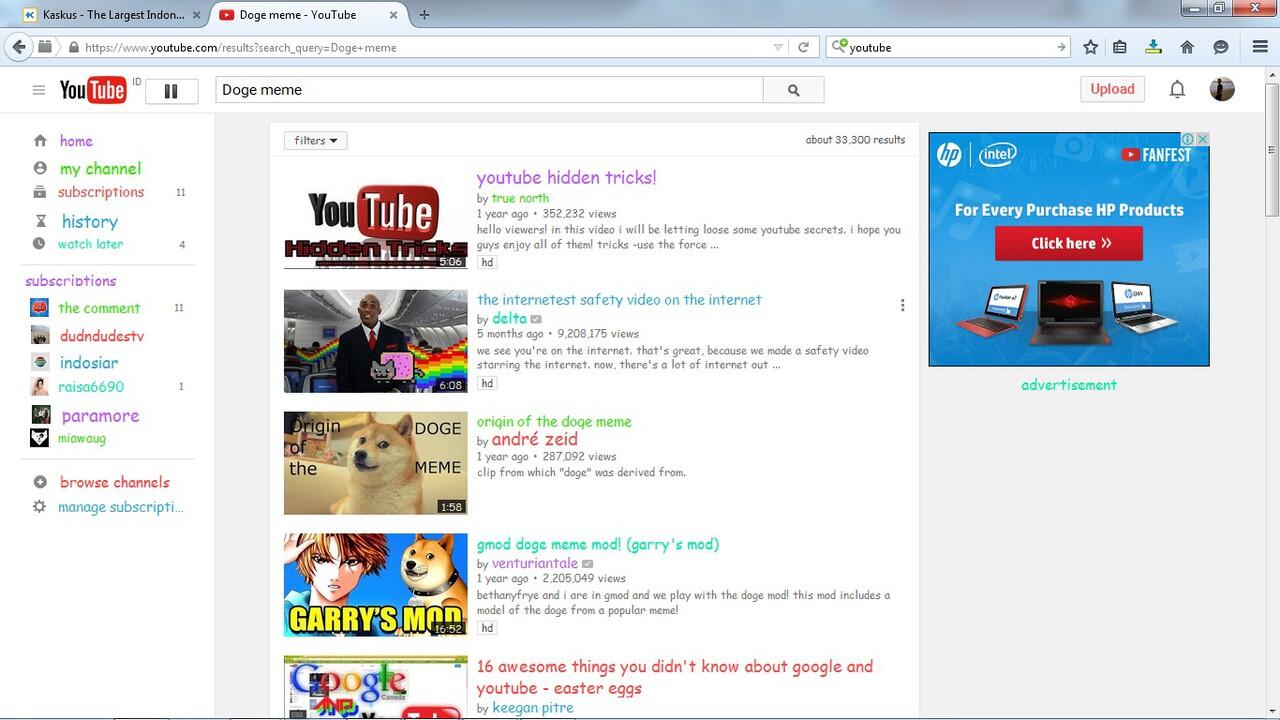Go to home in the sidebar
1280x720 pixels.
pyautogui.click(x=76, y=141)
